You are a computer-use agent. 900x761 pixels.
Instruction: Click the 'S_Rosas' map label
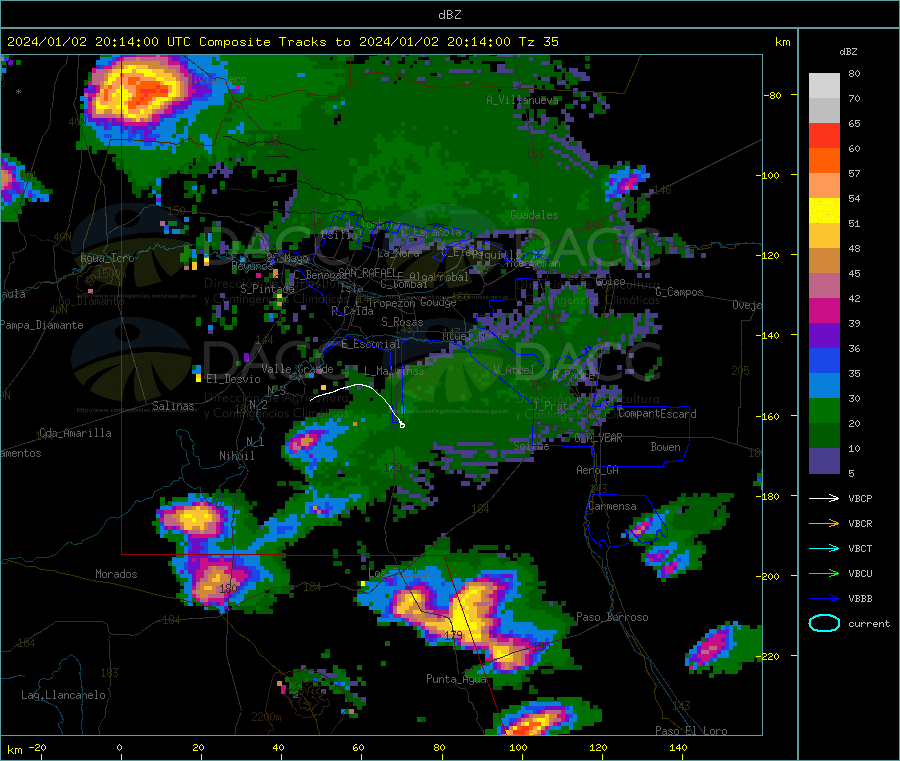(402, 322)
